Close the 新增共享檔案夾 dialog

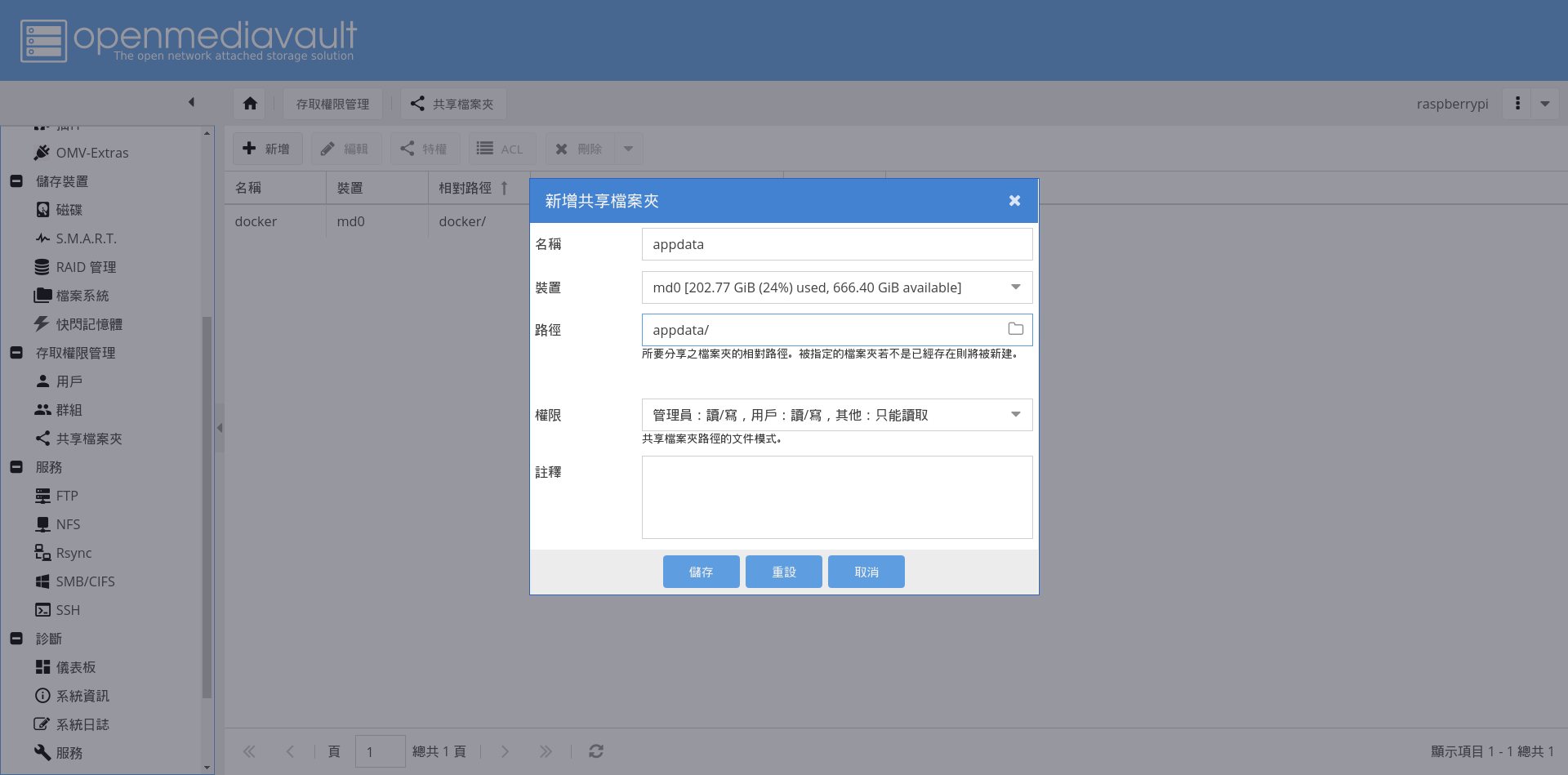(x=1014, y=201)
